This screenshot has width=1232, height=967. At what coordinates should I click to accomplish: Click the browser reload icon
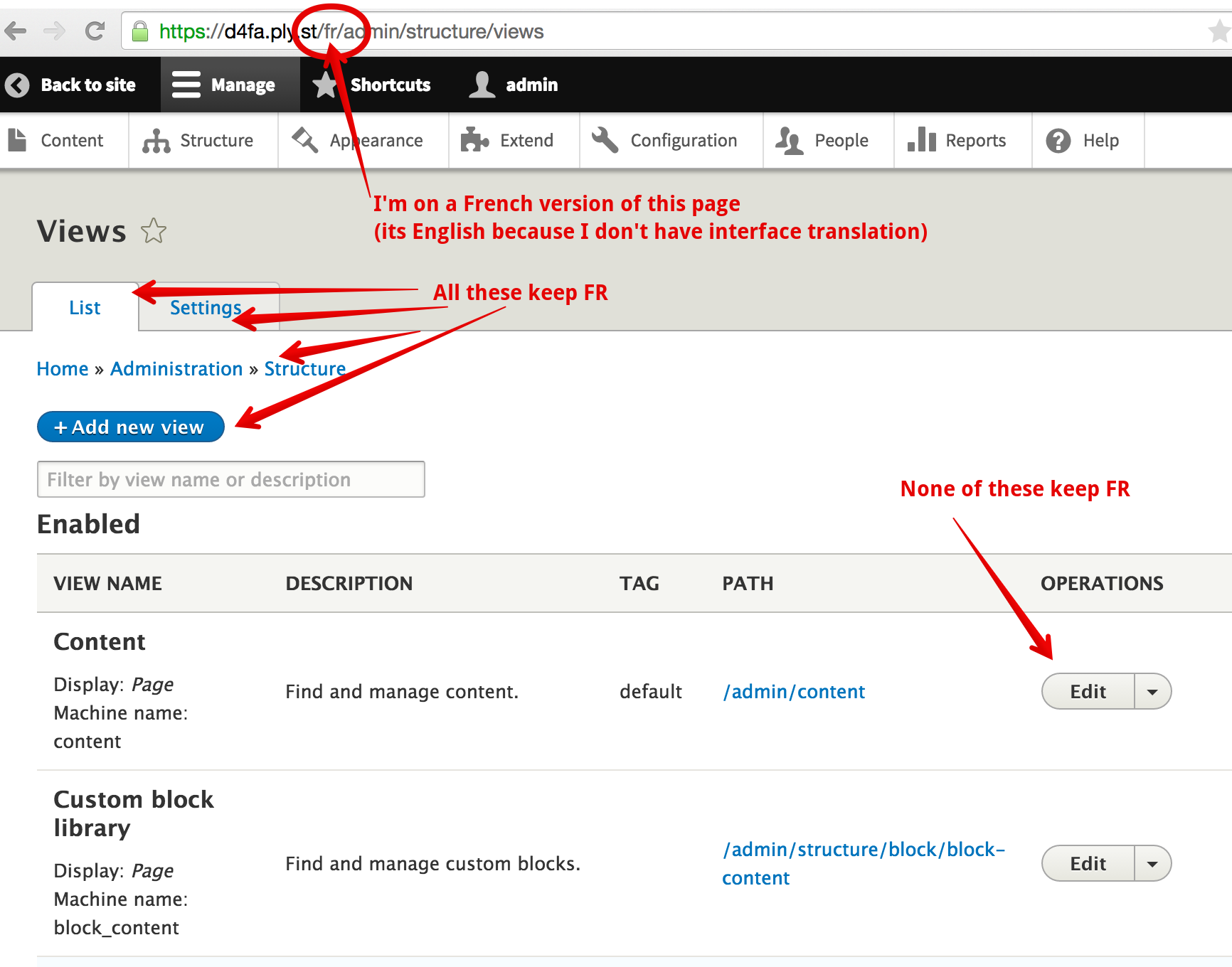[x=95, y=31]
